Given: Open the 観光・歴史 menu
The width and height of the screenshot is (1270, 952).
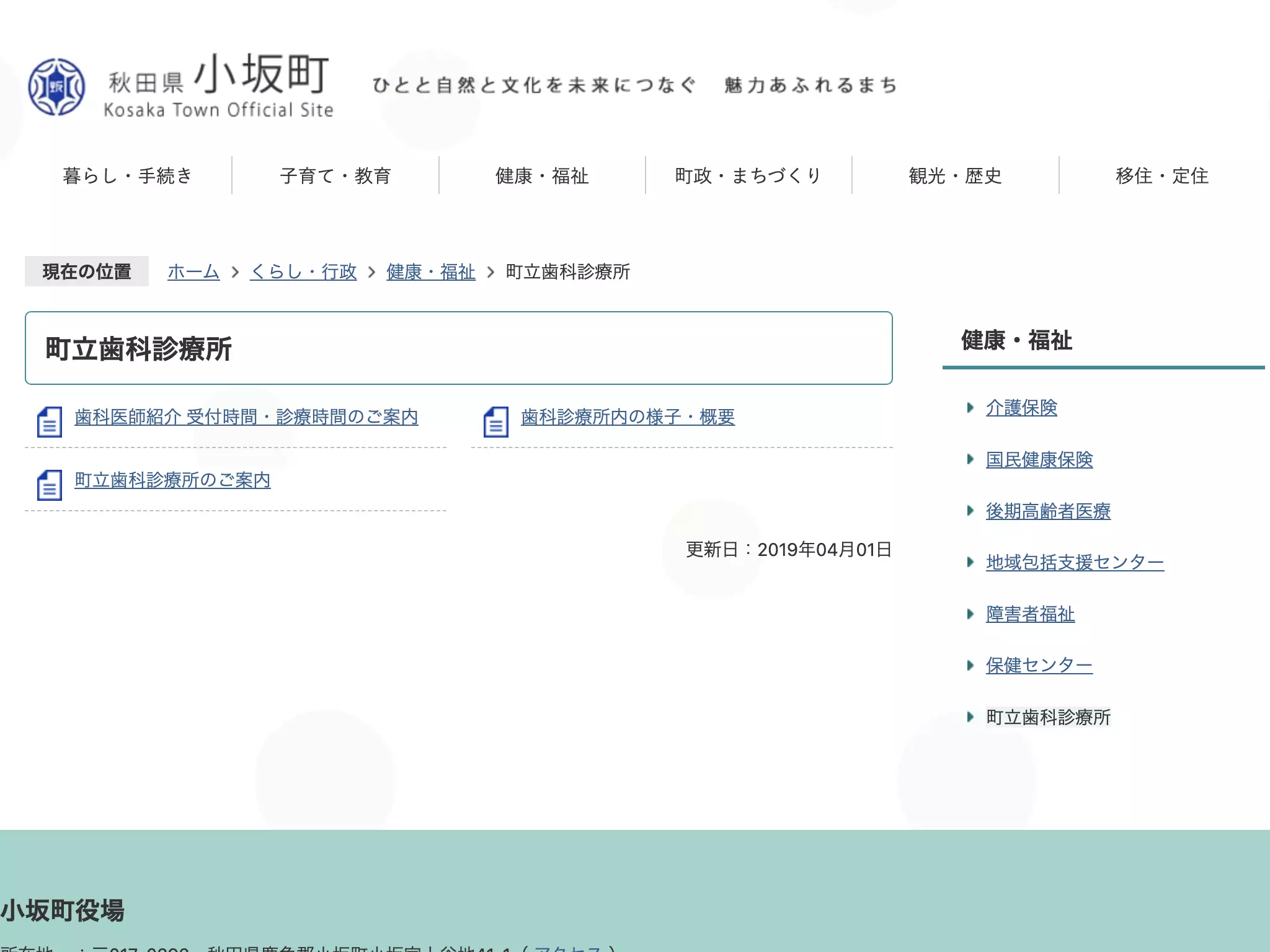Looking at the screenshot, I should click(955, 176).
